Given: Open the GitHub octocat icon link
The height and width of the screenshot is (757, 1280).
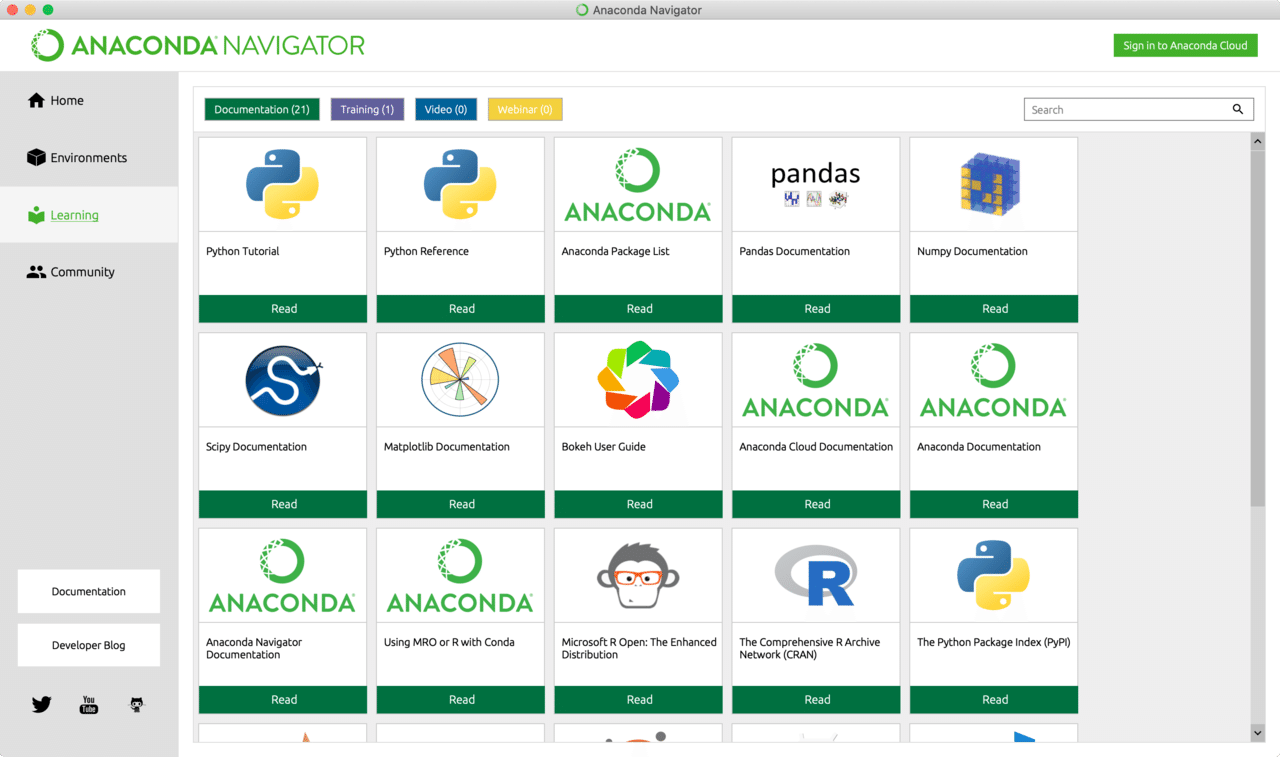Looking at the screenshot, I should 137,704.
